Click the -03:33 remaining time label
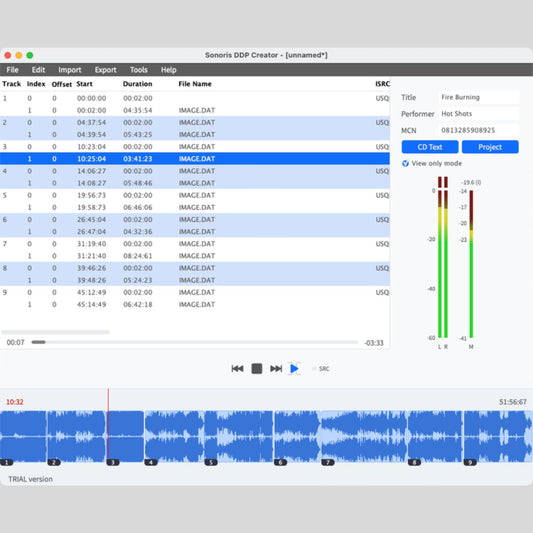Image resolution: width=533 pixels, height=533 pixels. coord(374,343)
